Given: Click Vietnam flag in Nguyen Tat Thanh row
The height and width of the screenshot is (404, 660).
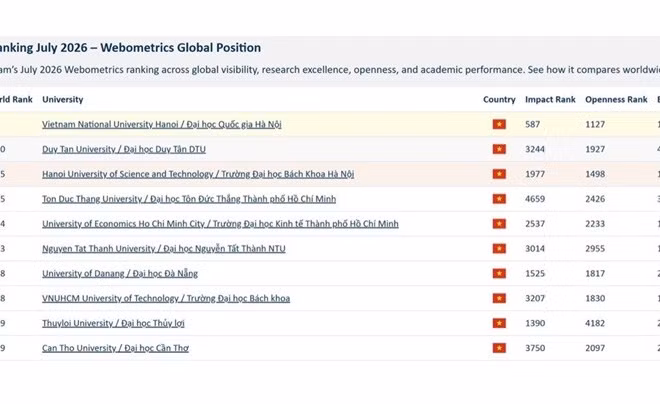Looking at the screenshot, I should coord(499,248).
